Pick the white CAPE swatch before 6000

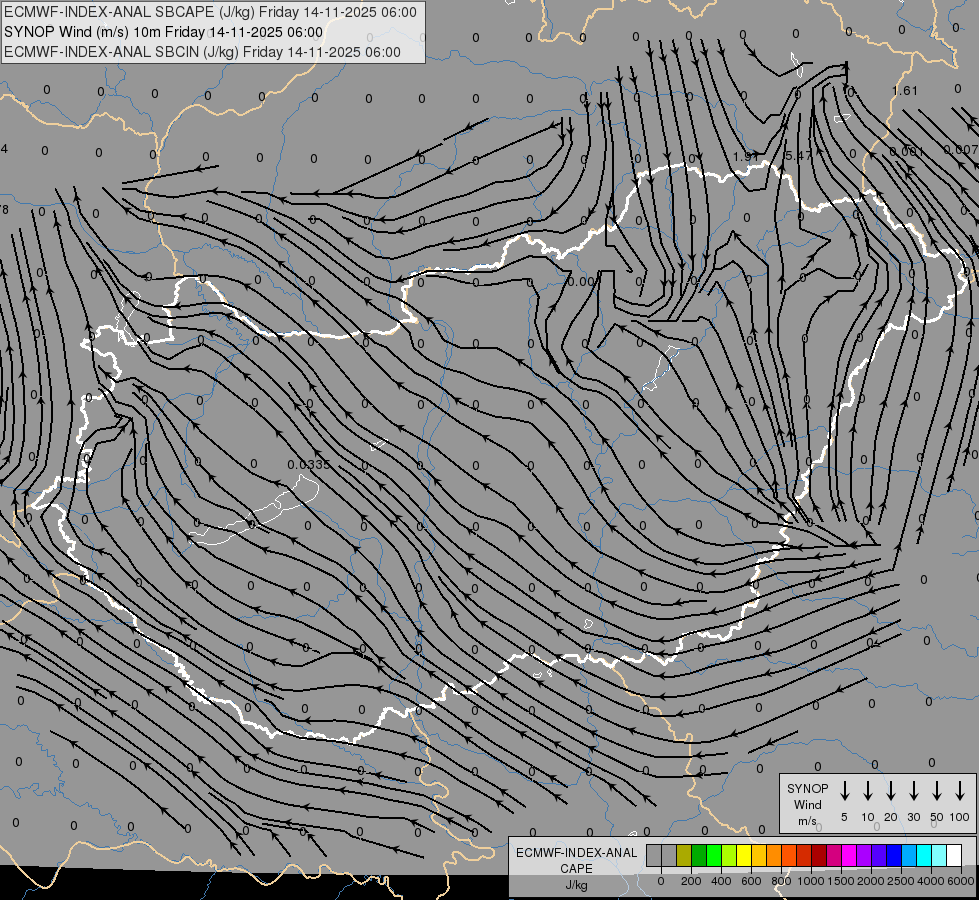click(955, 855)
